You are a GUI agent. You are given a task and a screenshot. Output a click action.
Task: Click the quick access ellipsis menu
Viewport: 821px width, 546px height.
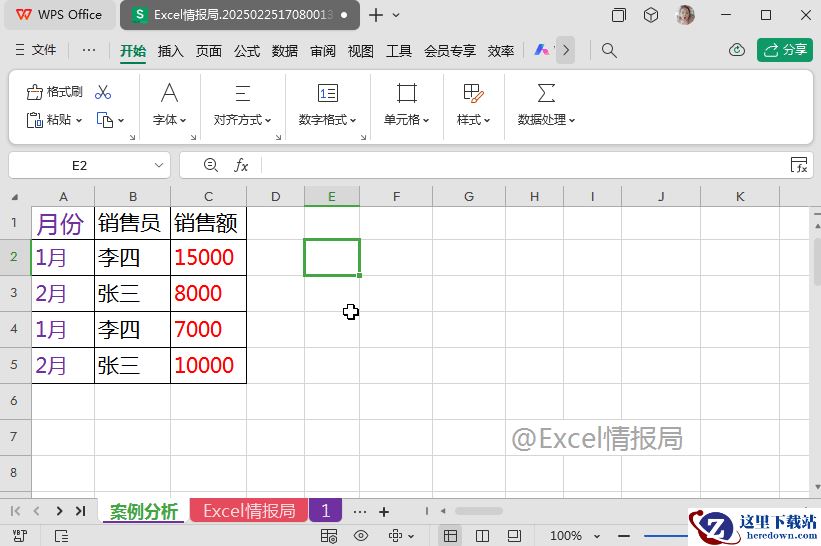pyautogui.click(x=89, y=50)
